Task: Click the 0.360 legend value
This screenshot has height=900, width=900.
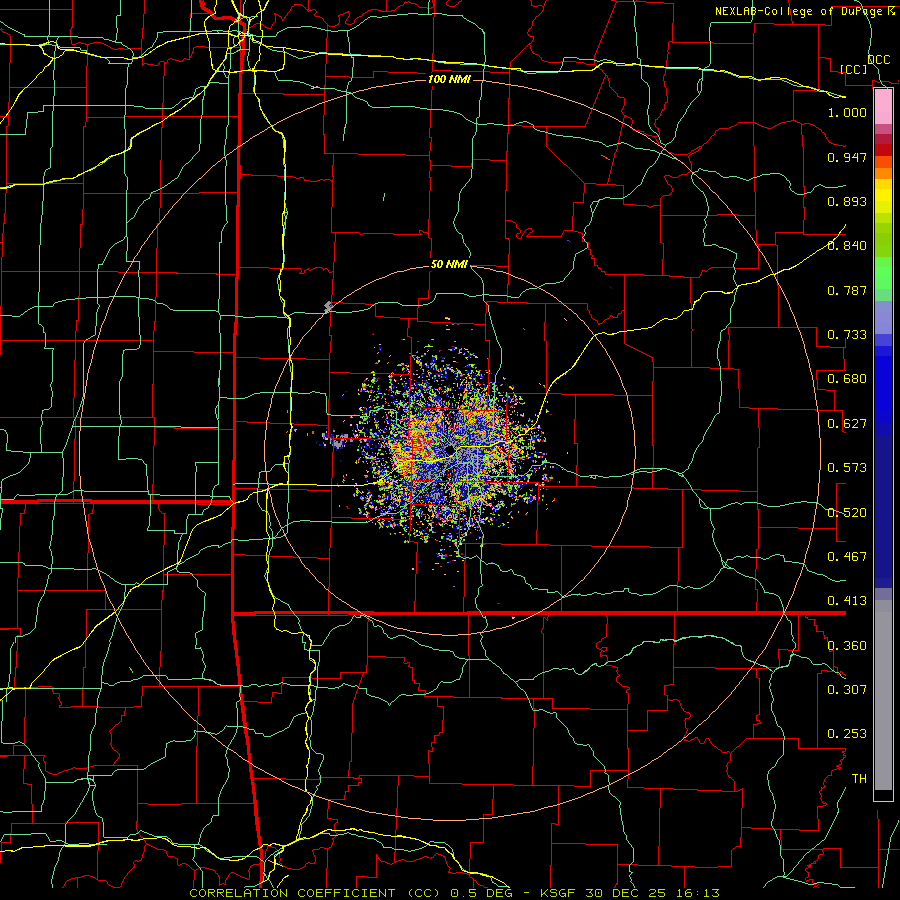Action: (x=847, y=646)
